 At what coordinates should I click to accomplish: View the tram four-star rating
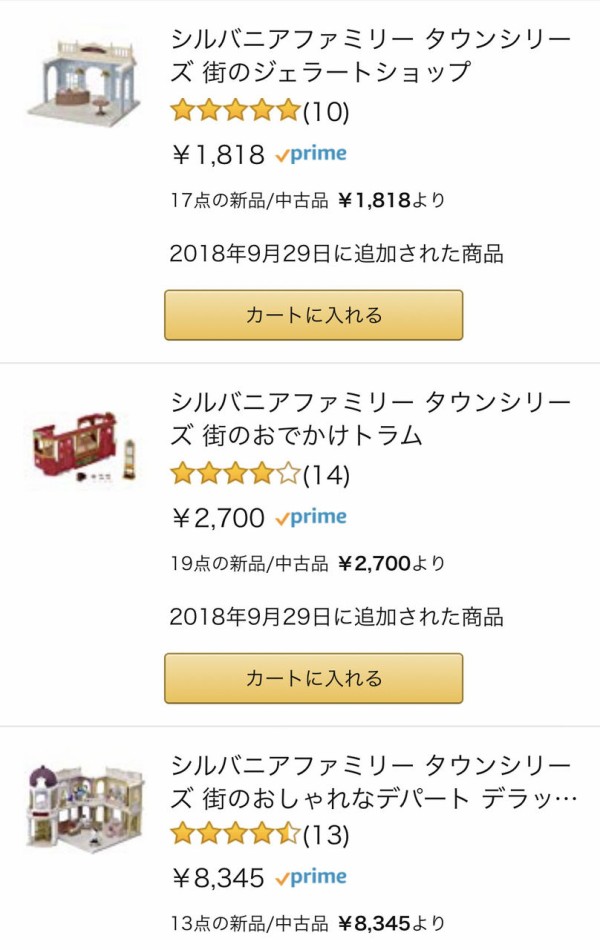point(235,474)
